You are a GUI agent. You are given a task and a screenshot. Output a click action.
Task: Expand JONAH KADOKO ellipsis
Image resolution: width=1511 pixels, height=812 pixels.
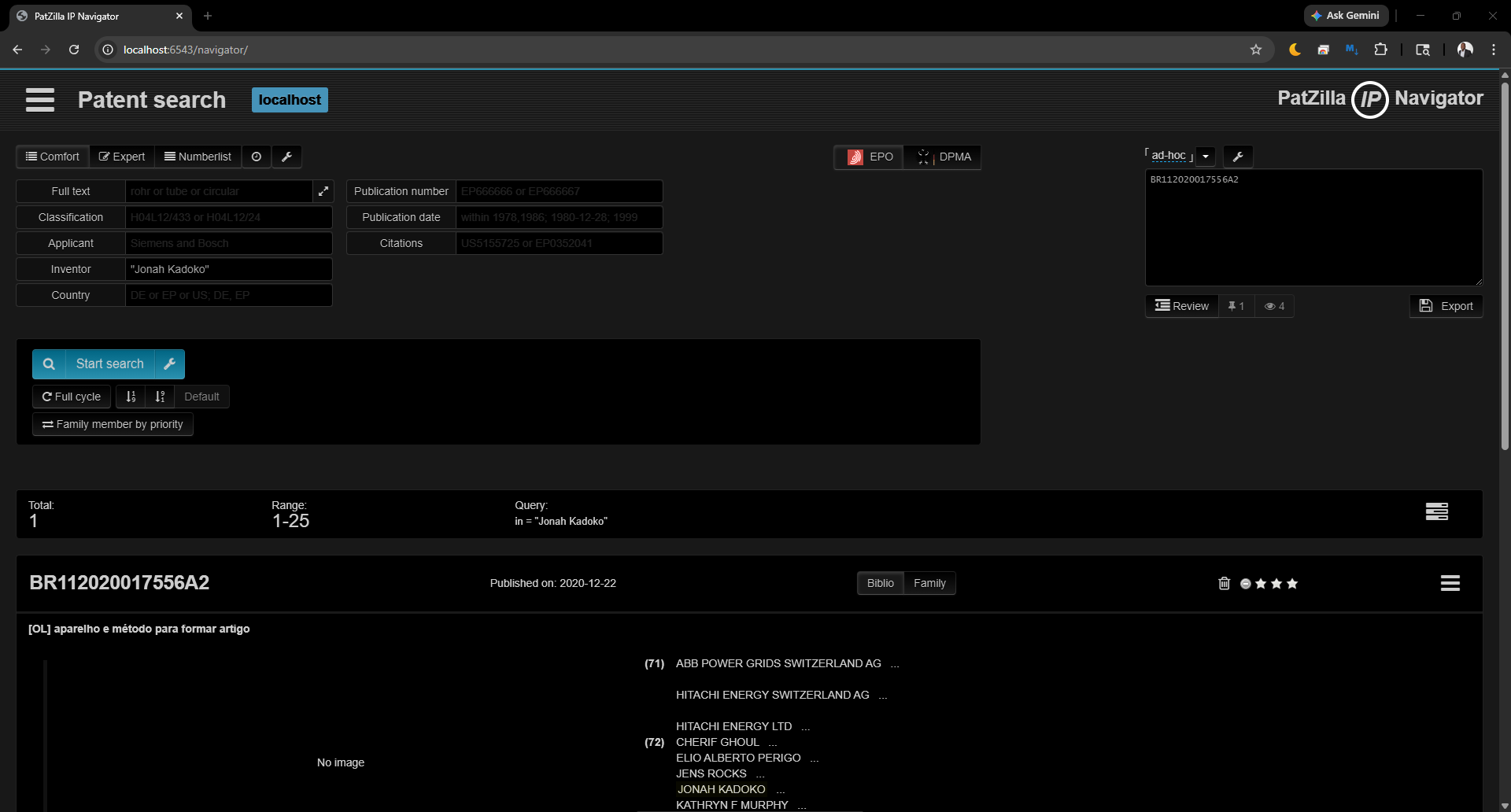781,790
